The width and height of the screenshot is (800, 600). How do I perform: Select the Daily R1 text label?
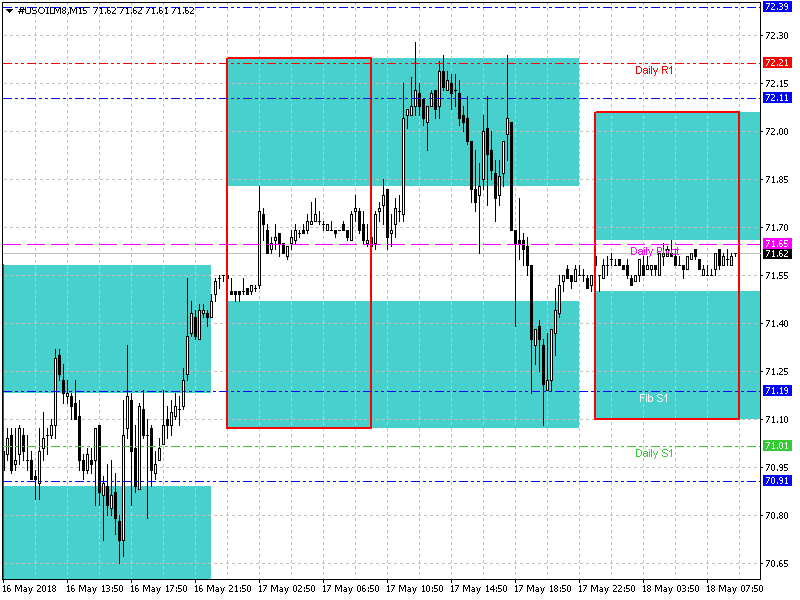654,70
